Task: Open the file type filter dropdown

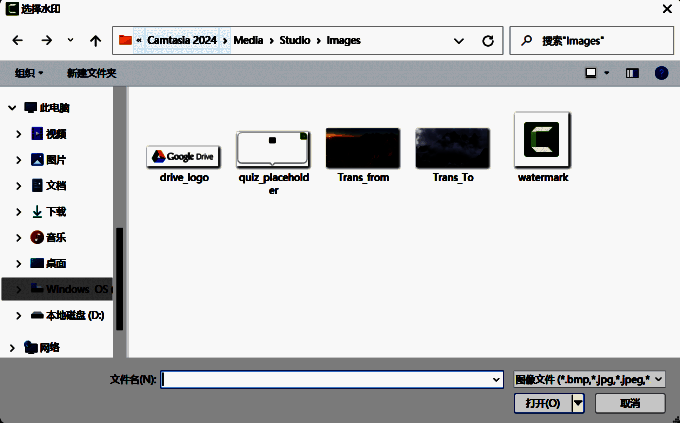Action: coord(588,379)
